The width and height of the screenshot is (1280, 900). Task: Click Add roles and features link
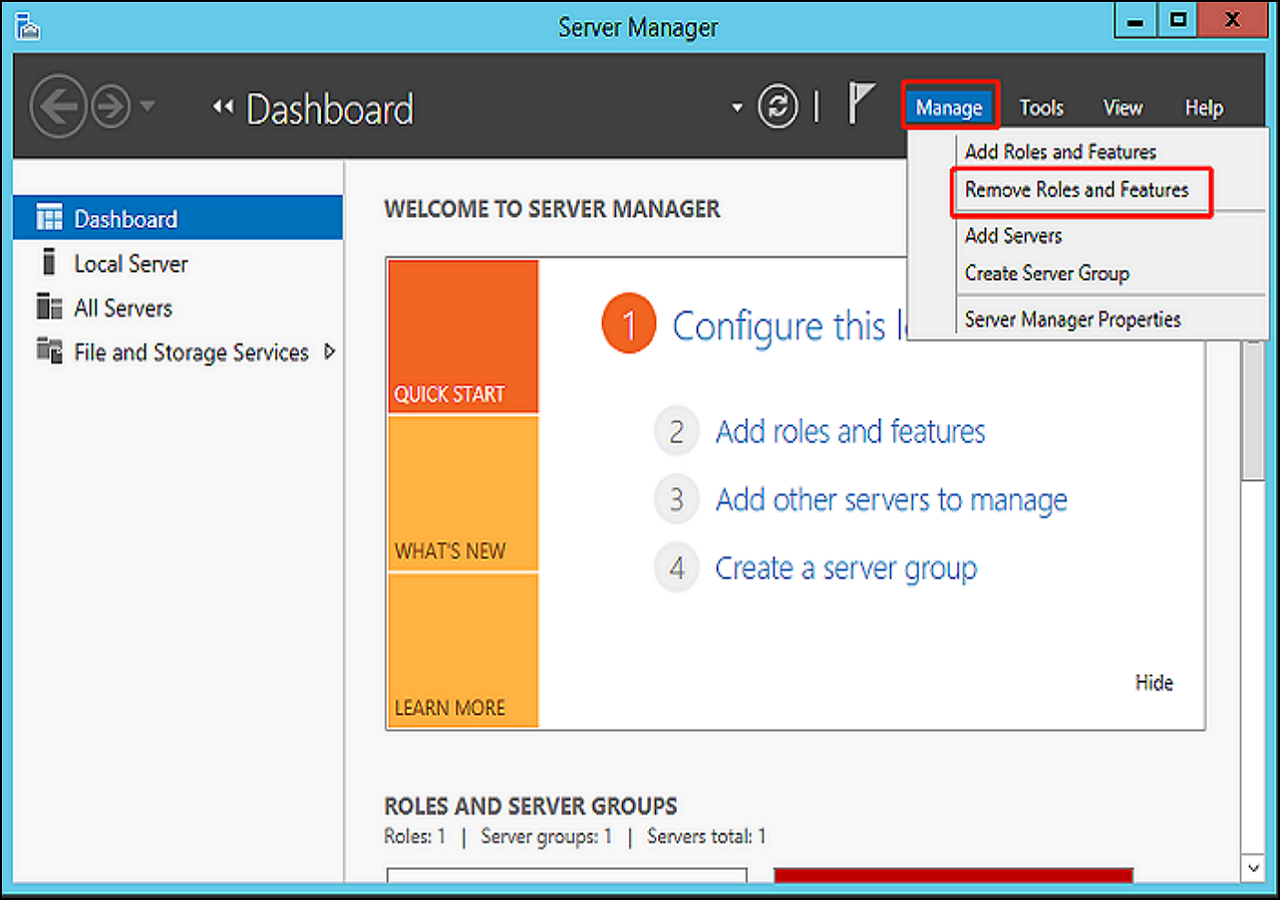click(850, 432)
